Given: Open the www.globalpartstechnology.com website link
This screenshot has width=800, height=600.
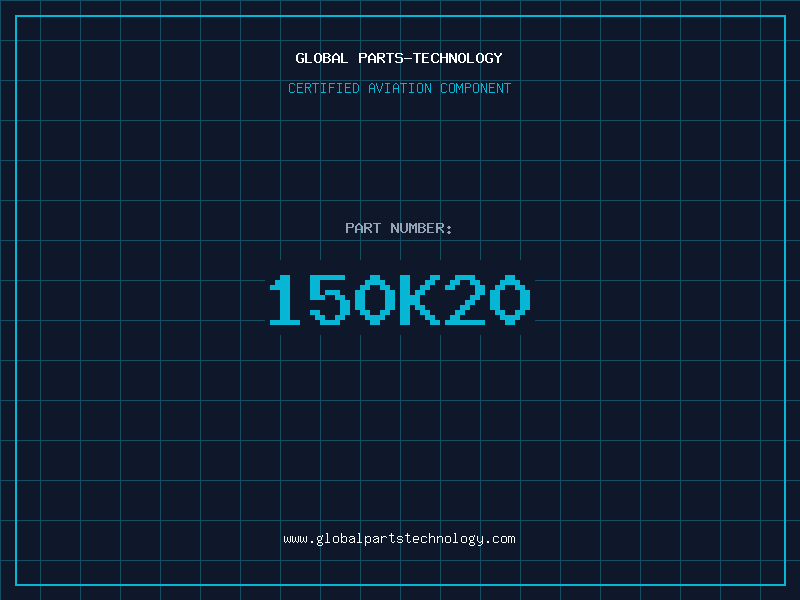Looking at the screenshot, I should point(399,539).
